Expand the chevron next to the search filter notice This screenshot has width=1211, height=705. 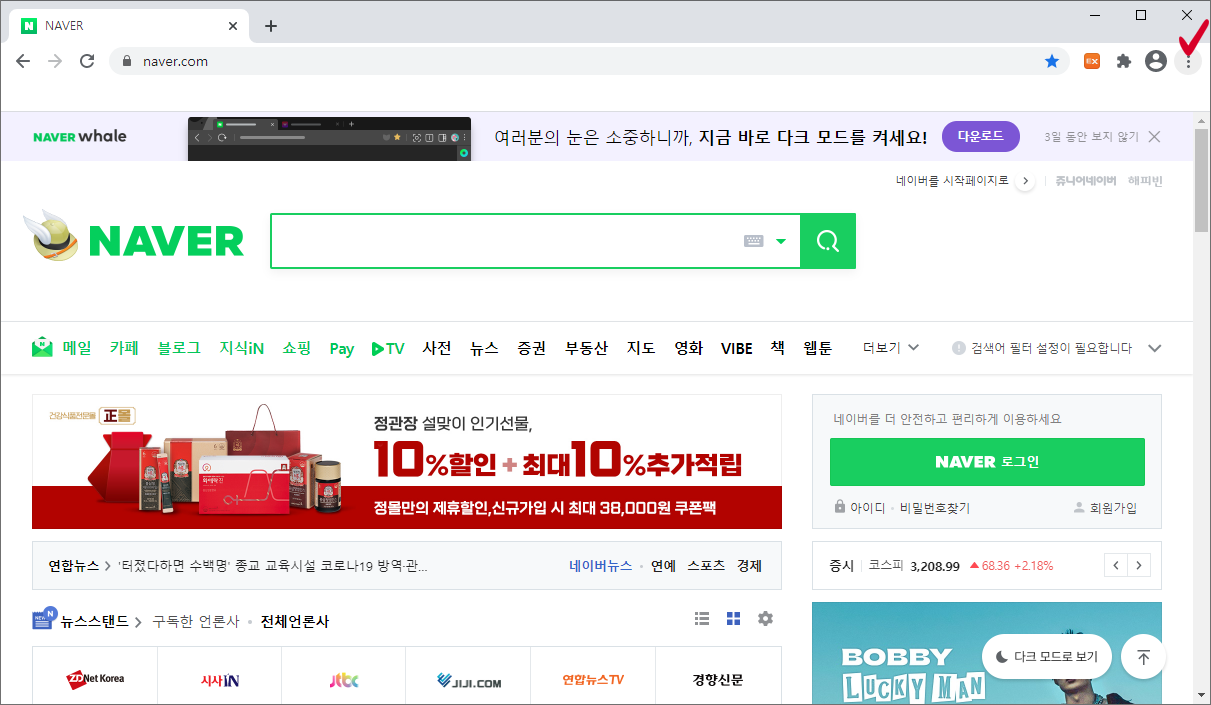coord(1155,348)
